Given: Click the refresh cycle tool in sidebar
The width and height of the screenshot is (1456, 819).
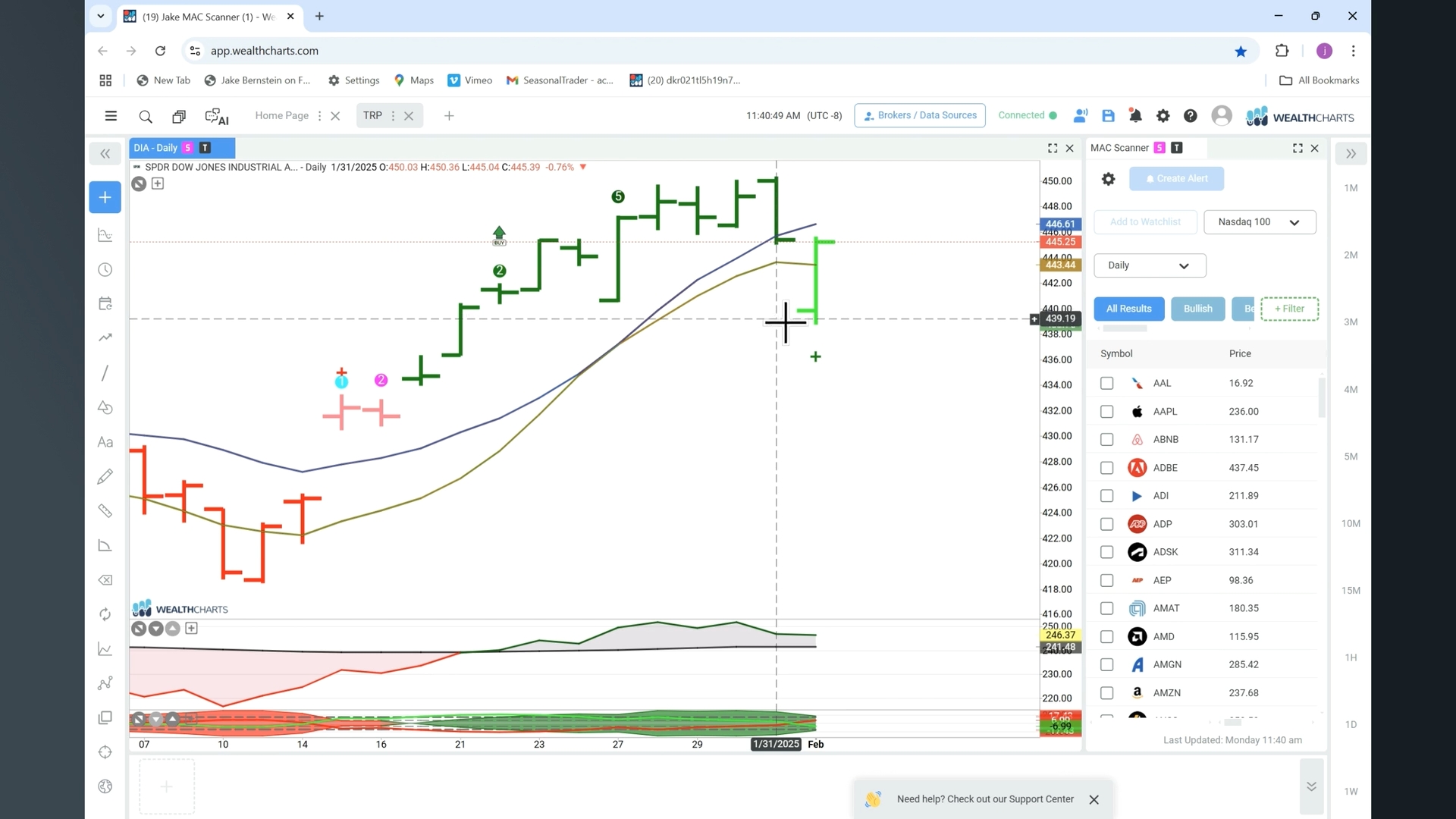Looking at the screenshot, I should [105, 614].
